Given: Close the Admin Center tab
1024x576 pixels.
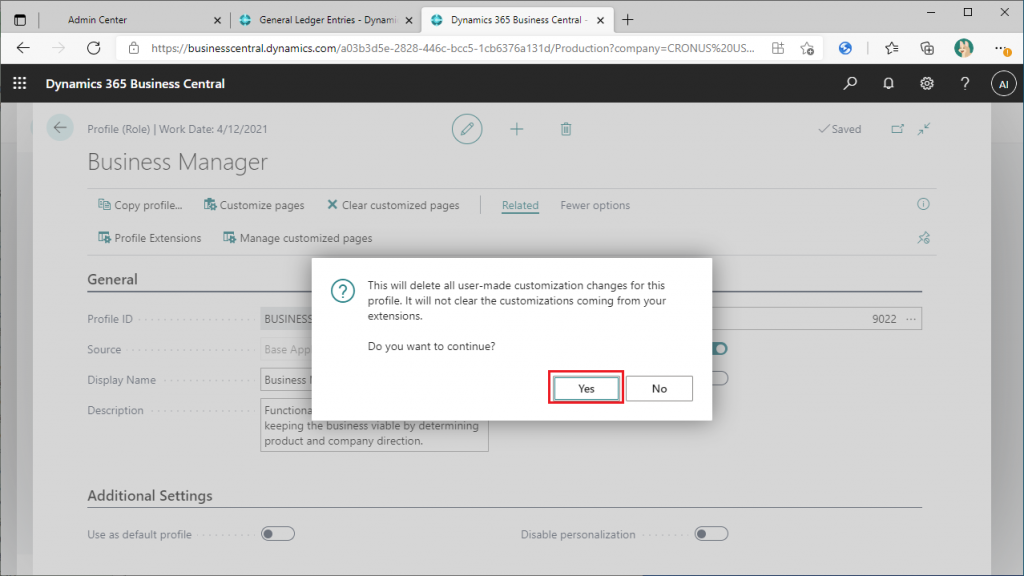Looking at the screenshot, I should tap(217, 20).
